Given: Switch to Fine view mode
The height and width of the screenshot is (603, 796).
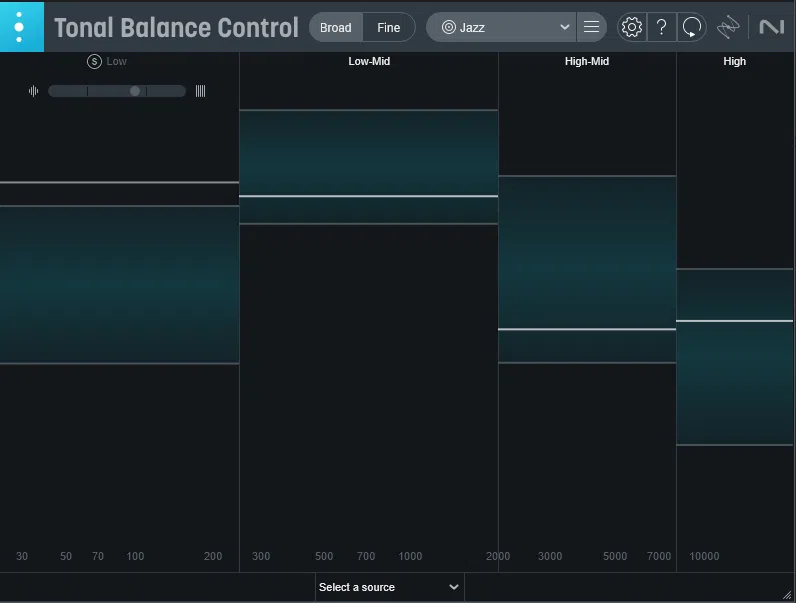Looking at the screenshot, I should (389, 27).
